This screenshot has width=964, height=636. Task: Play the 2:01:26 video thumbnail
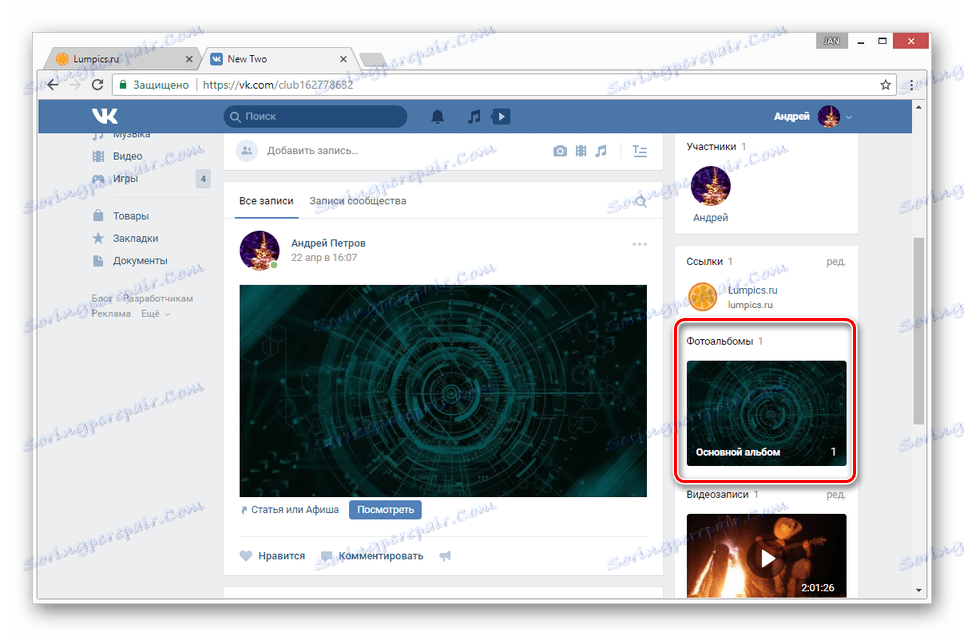pos(766,555)
